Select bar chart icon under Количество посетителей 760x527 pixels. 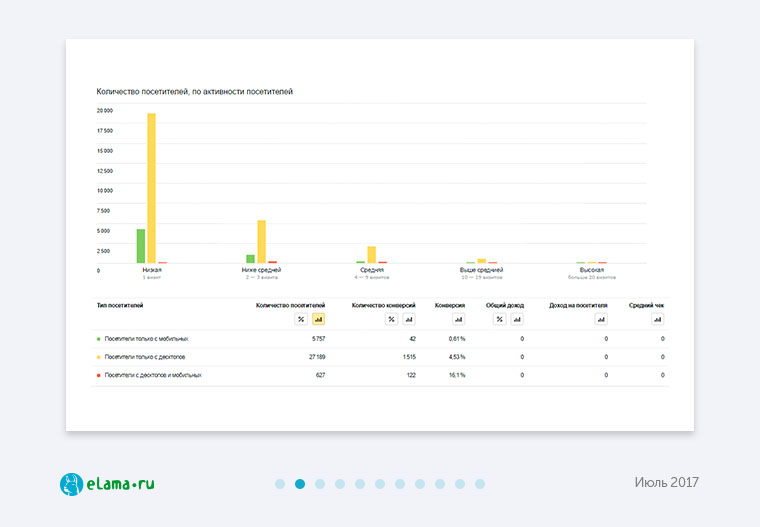(x=318, y=319)
